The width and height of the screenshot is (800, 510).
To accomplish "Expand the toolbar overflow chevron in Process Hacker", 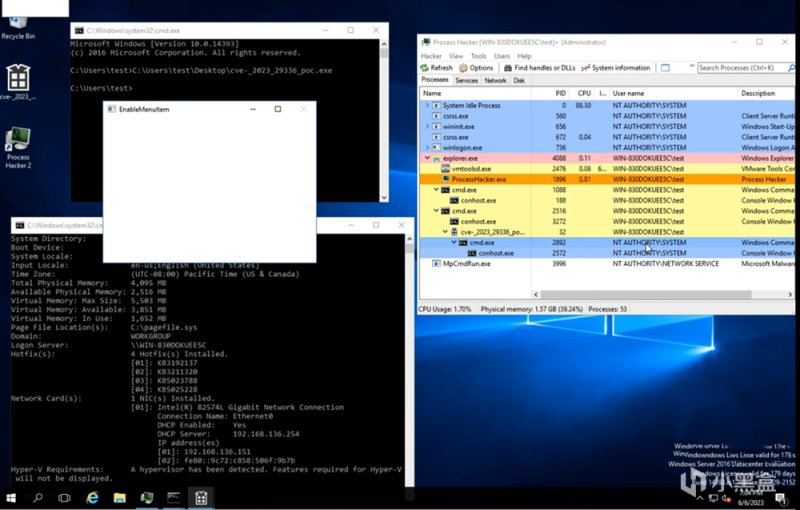I will (692, 66).
